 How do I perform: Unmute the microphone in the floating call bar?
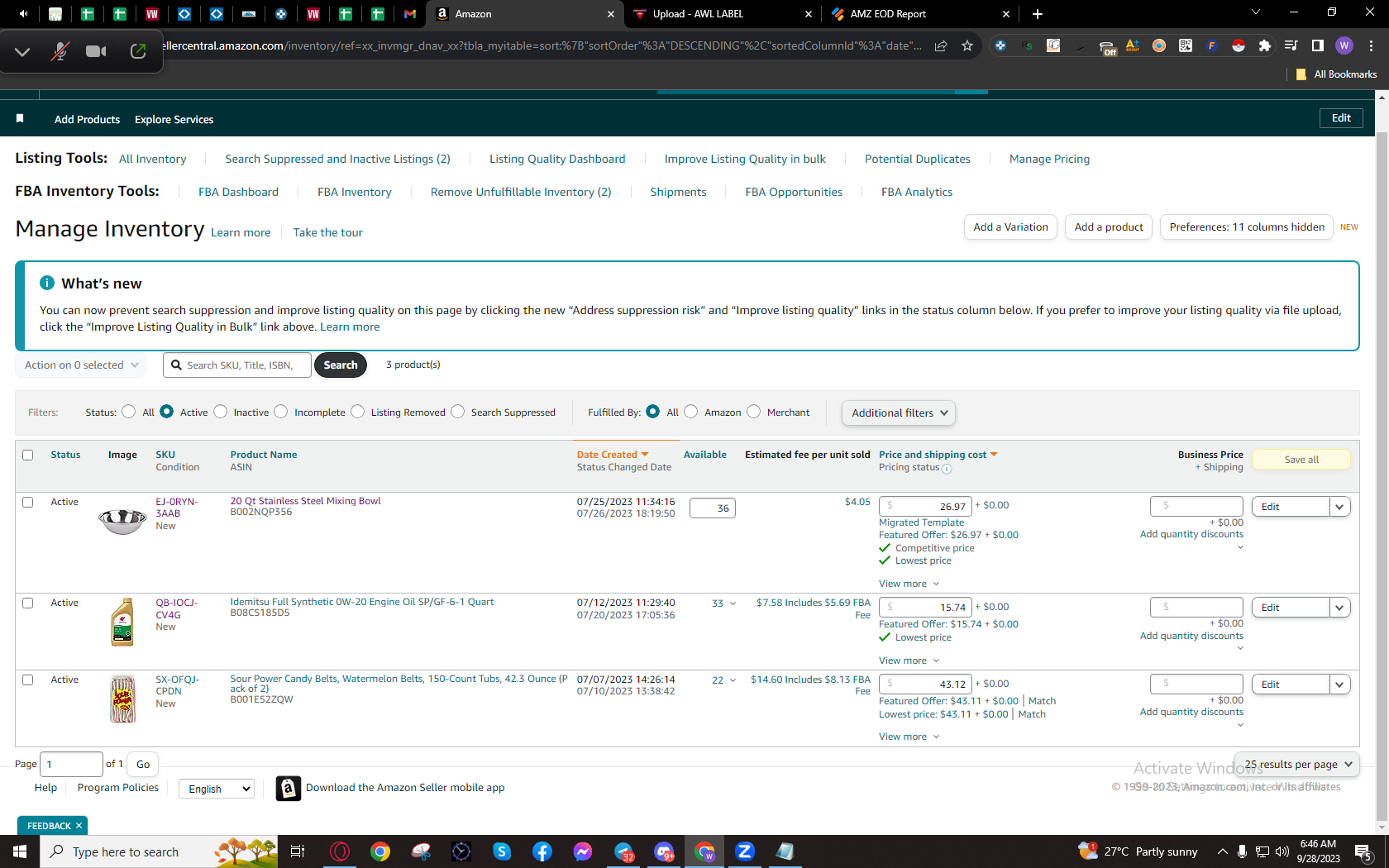point(59,51)
